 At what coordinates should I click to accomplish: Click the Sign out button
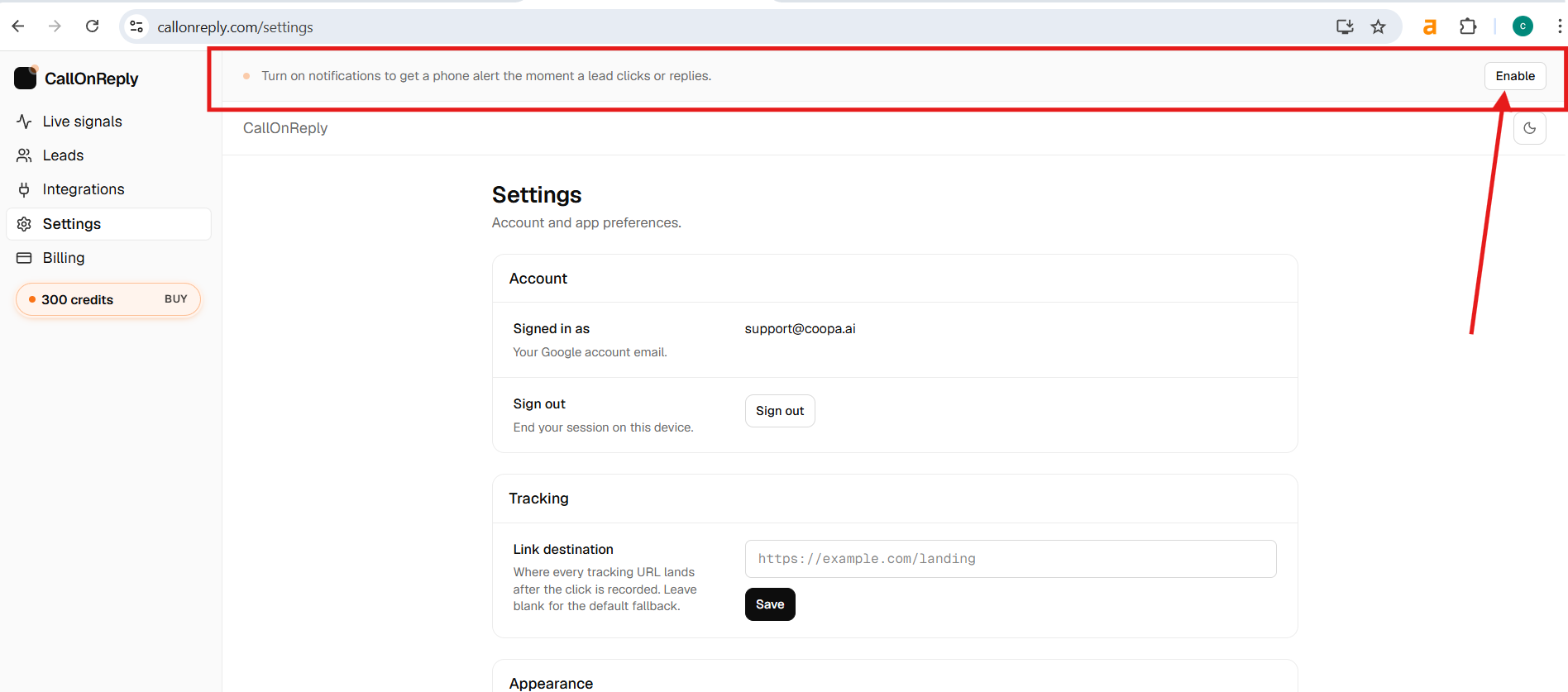tap(780, 411)
